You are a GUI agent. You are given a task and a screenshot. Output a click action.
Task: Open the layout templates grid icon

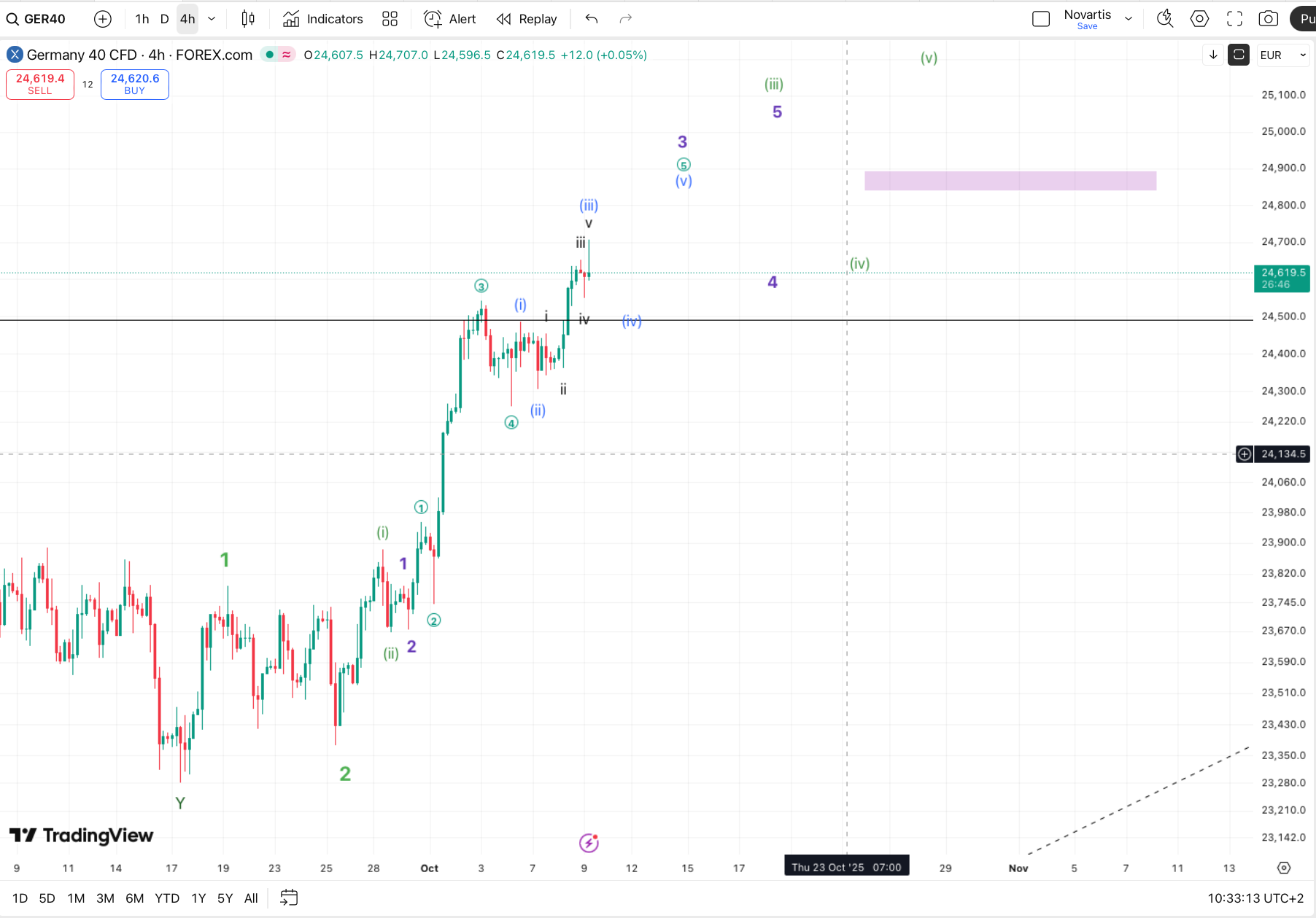point(390,19)
